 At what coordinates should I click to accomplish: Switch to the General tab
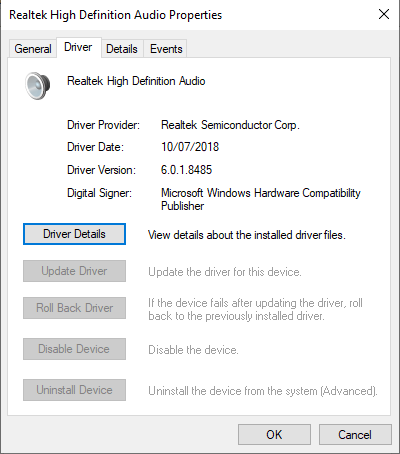pos(33,49)
